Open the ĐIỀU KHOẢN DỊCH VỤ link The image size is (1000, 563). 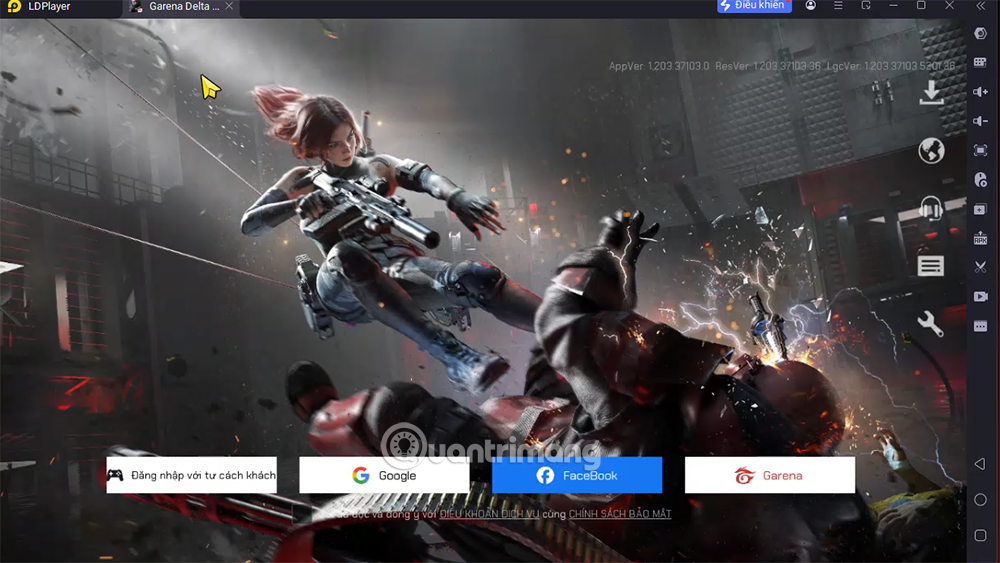[489, 514]
